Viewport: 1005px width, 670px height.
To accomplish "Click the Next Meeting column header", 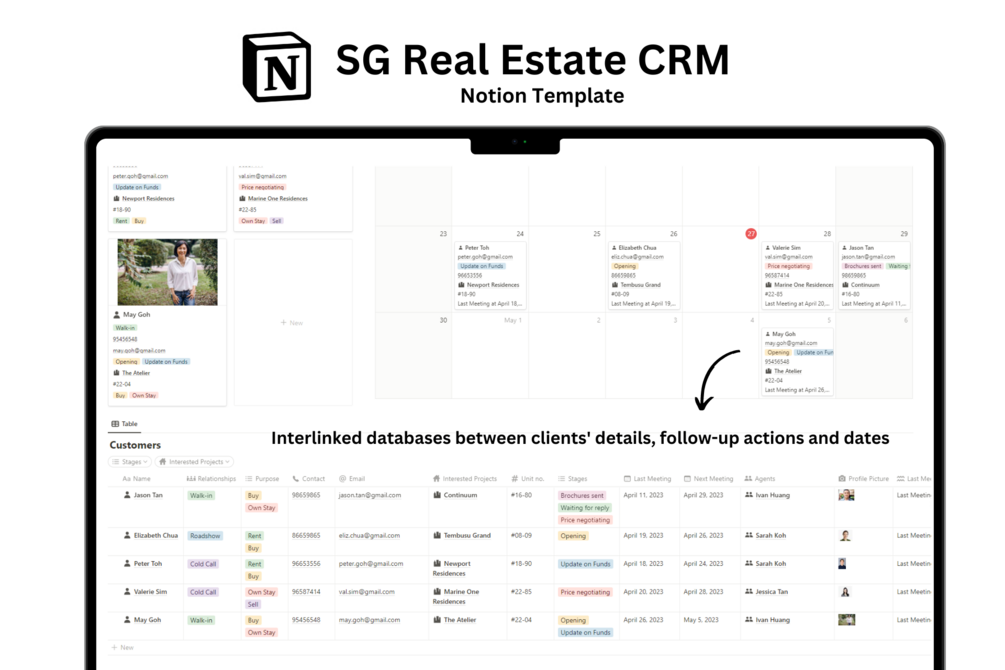I will [x=708, y=479].
